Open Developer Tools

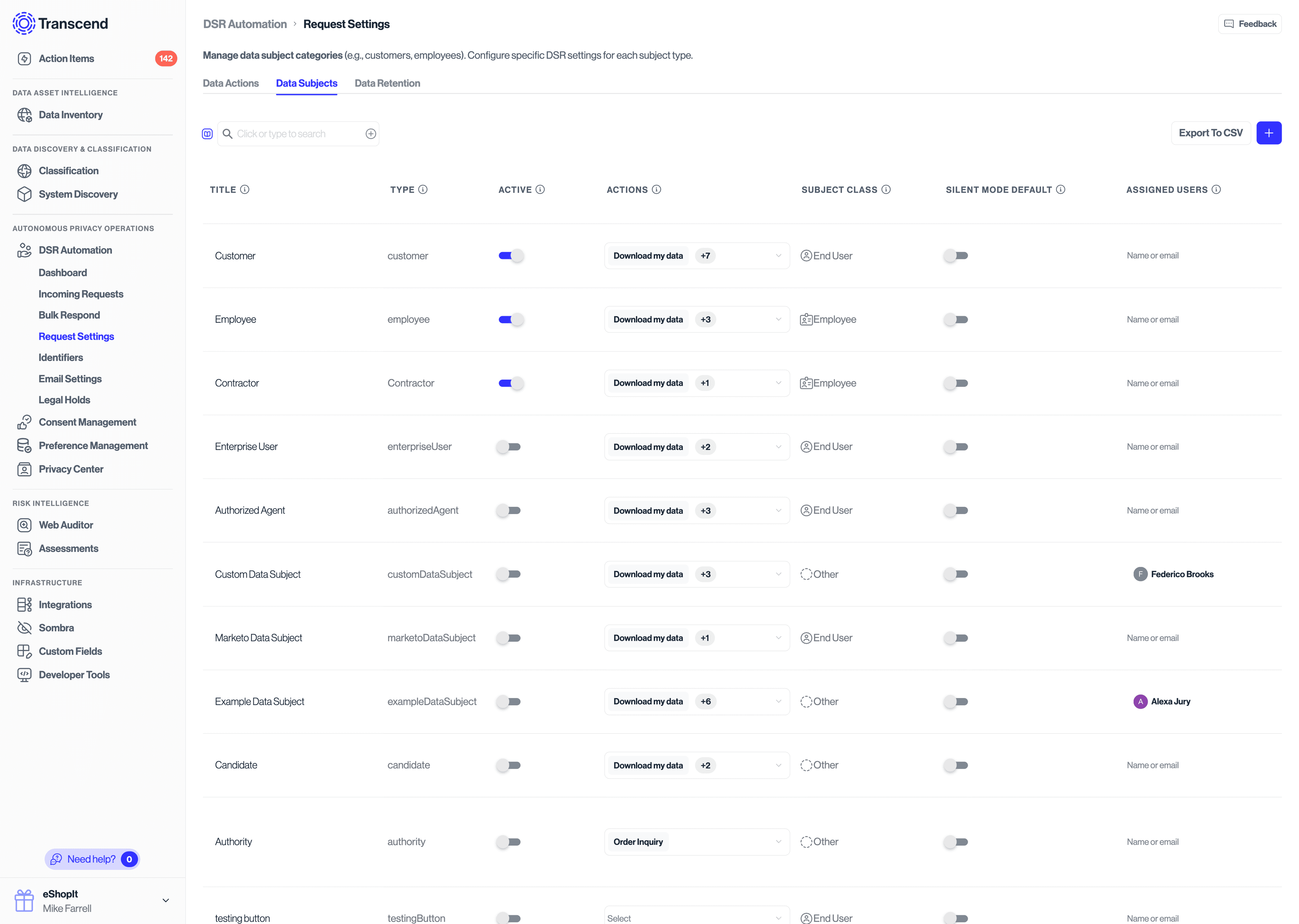(73, 674)
